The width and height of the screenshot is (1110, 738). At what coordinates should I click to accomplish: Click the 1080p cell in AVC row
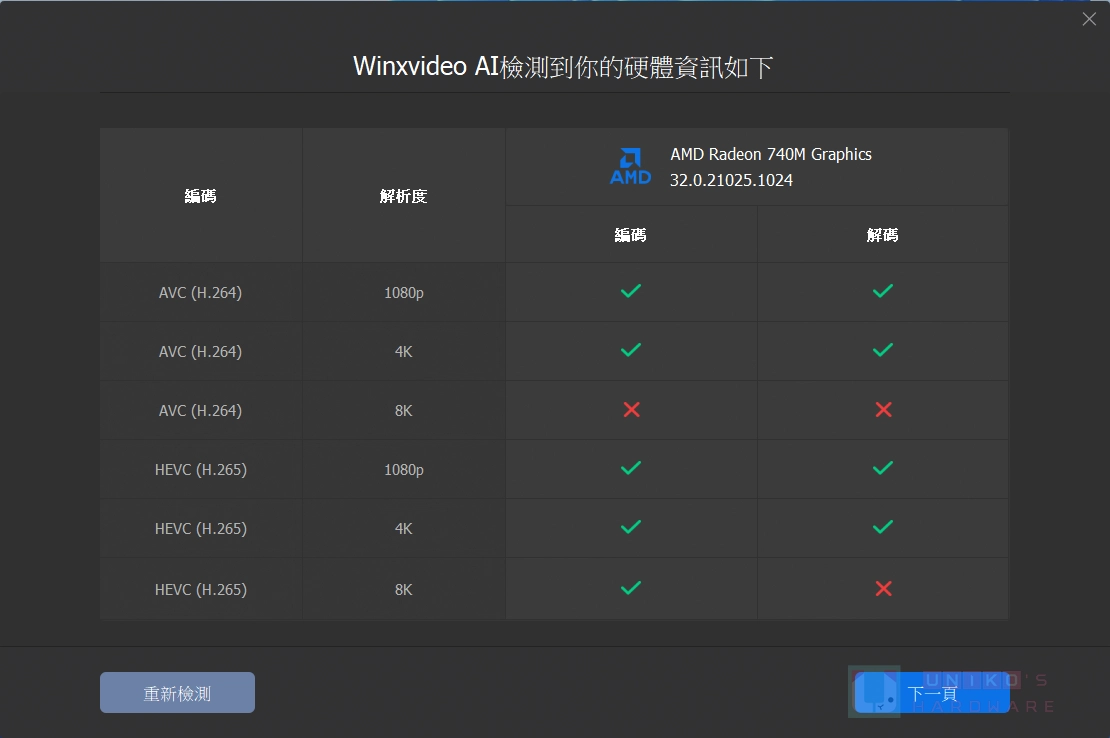tap(404, 292)
